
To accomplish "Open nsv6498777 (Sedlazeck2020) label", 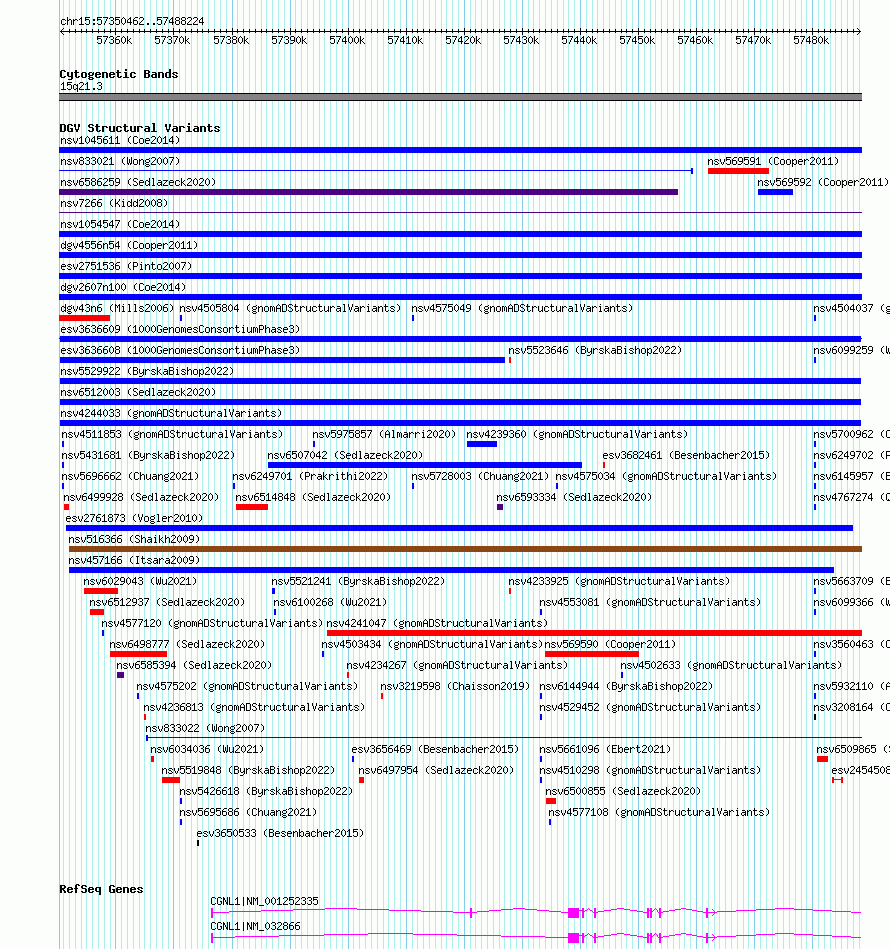I will coord(188,644).
